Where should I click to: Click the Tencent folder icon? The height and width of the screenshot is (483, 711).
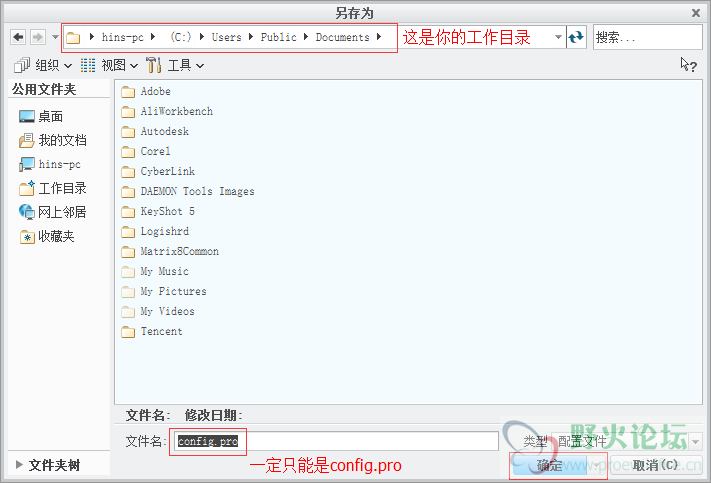[128, 332]
